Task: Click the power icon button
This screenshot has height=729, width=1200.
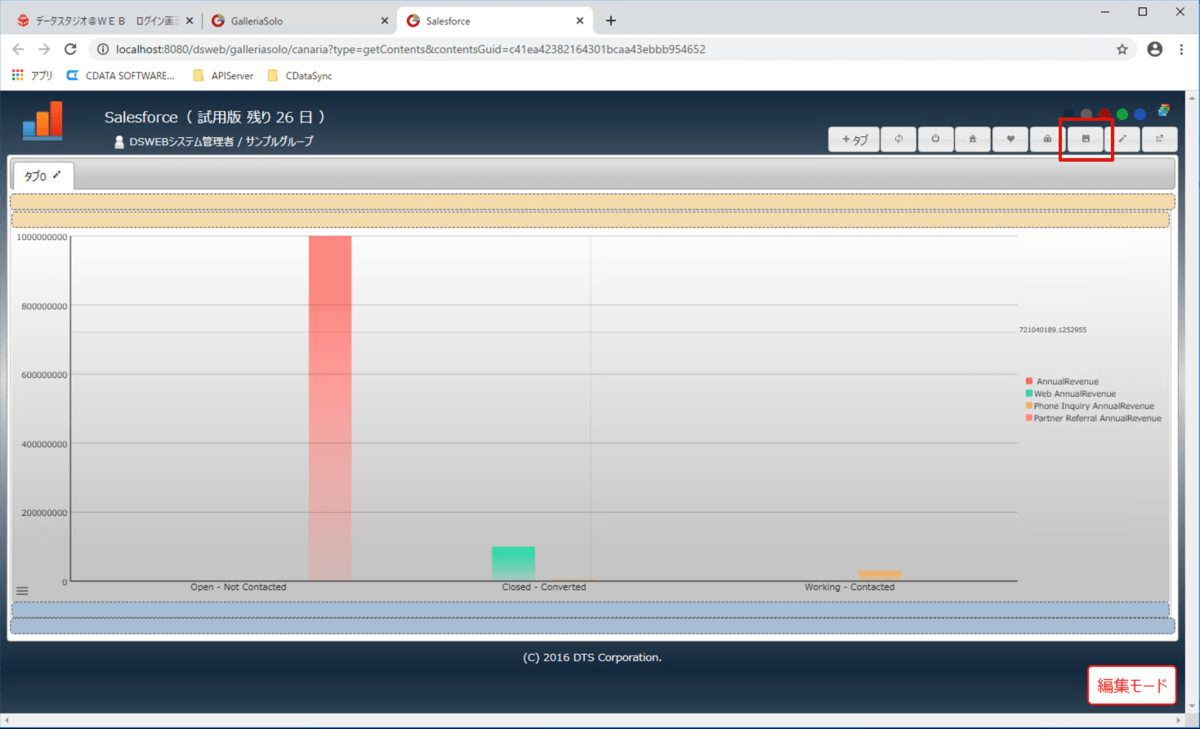Action: [936, 140]
